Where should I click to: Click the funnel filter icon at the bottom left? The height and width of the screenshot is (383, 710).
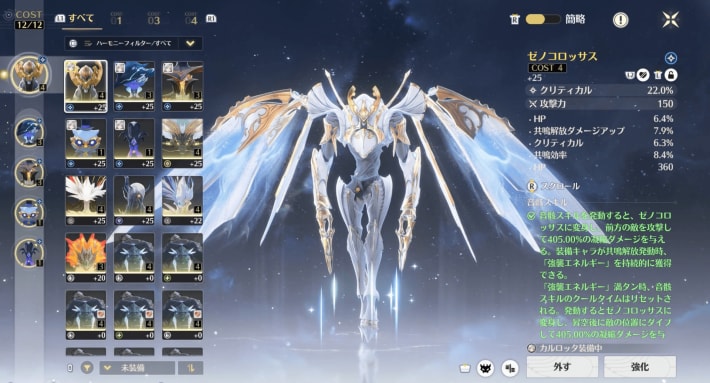[x=86, y=368]
